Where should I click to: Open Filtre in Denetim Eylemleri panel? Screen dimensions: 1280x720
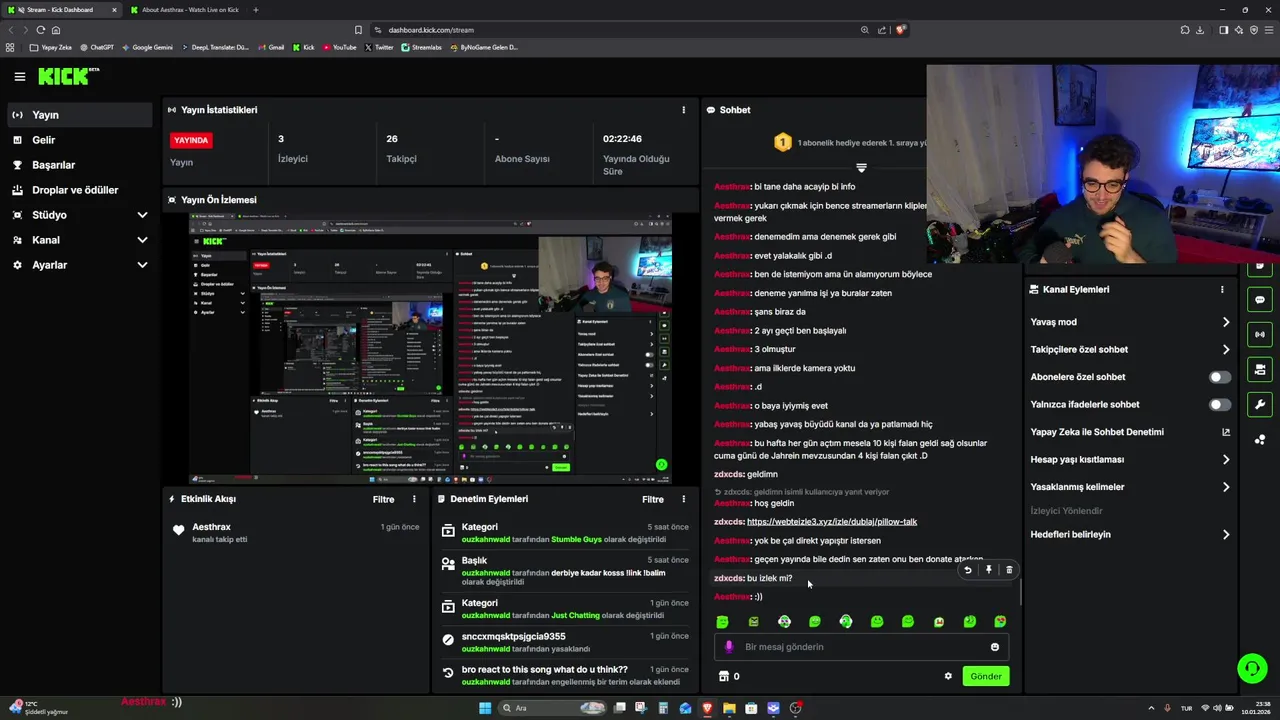pyautogui.click(x=653, y=499)
